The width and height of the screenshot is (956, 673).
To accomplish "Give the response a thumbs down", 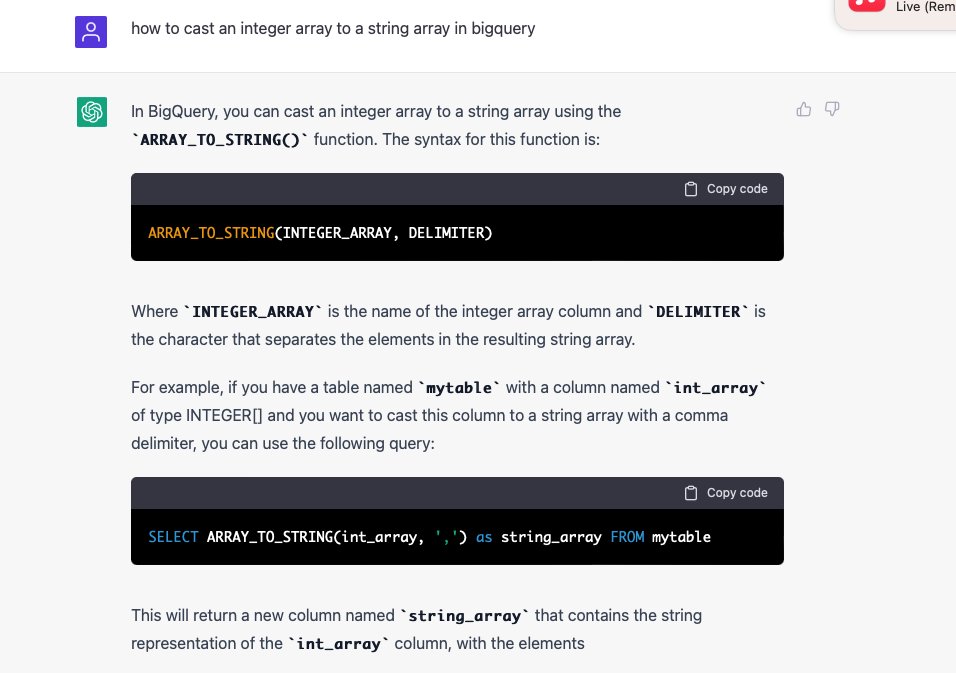I will (832, 109).
